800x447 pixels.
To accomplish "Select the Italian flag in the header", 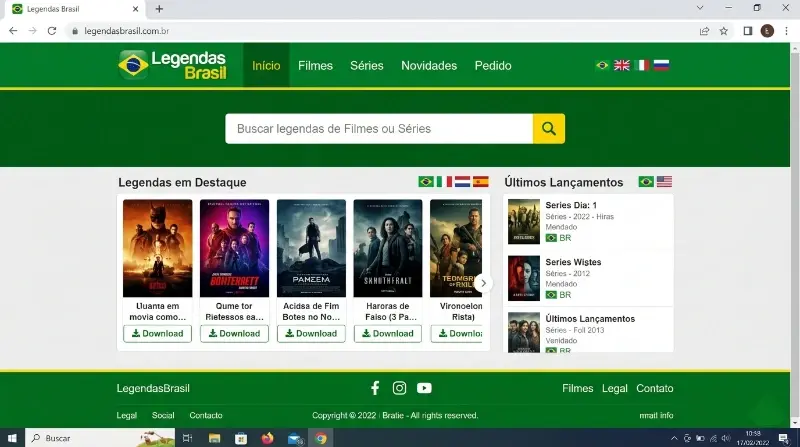I will 641,65.
